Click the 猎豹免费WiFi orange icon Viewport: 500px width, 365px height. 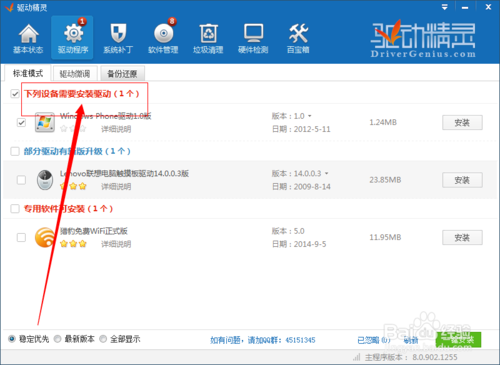45,237
